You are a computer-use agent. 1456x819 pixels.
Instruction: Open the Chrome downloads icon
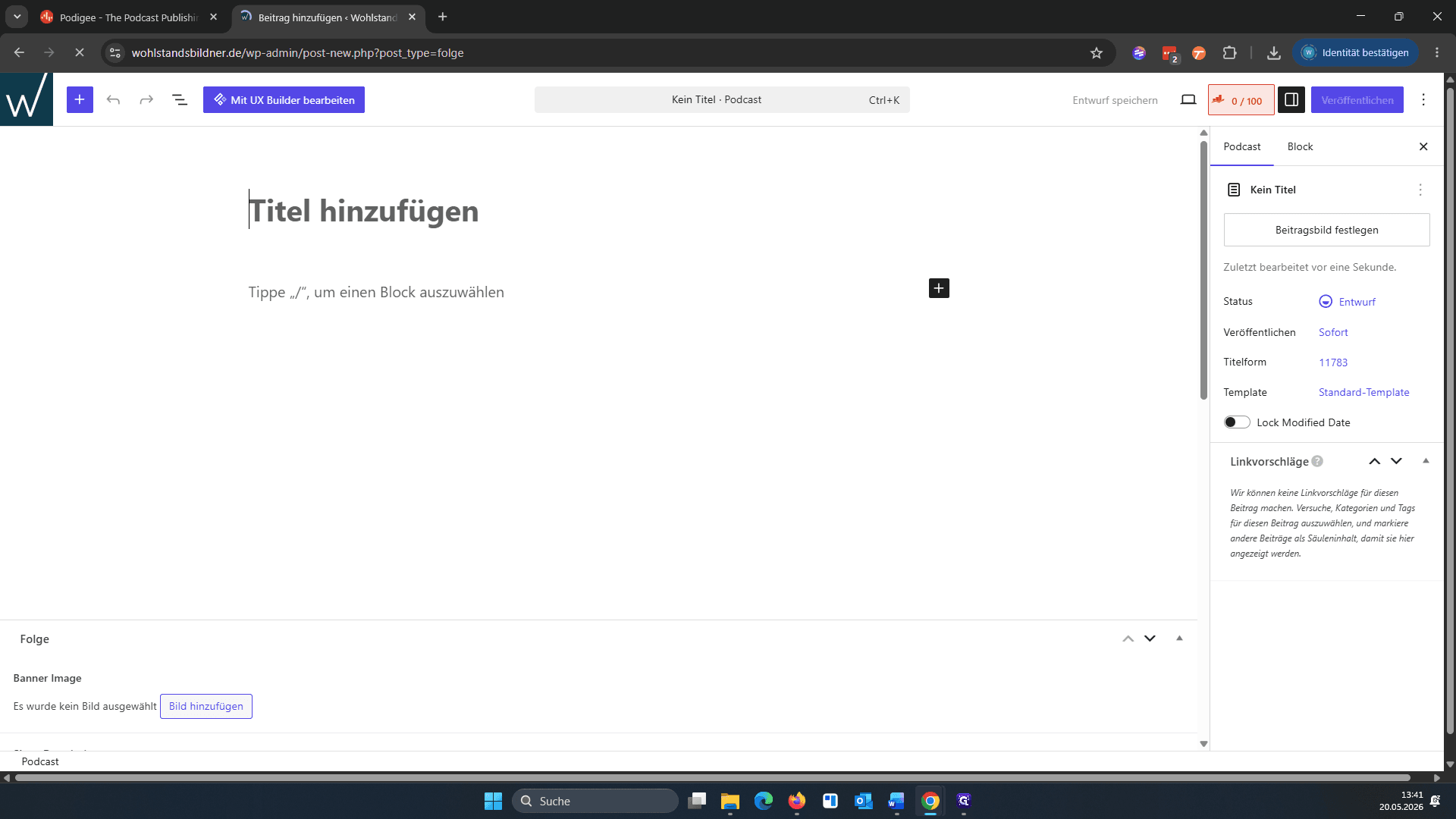coord(1274,52)
